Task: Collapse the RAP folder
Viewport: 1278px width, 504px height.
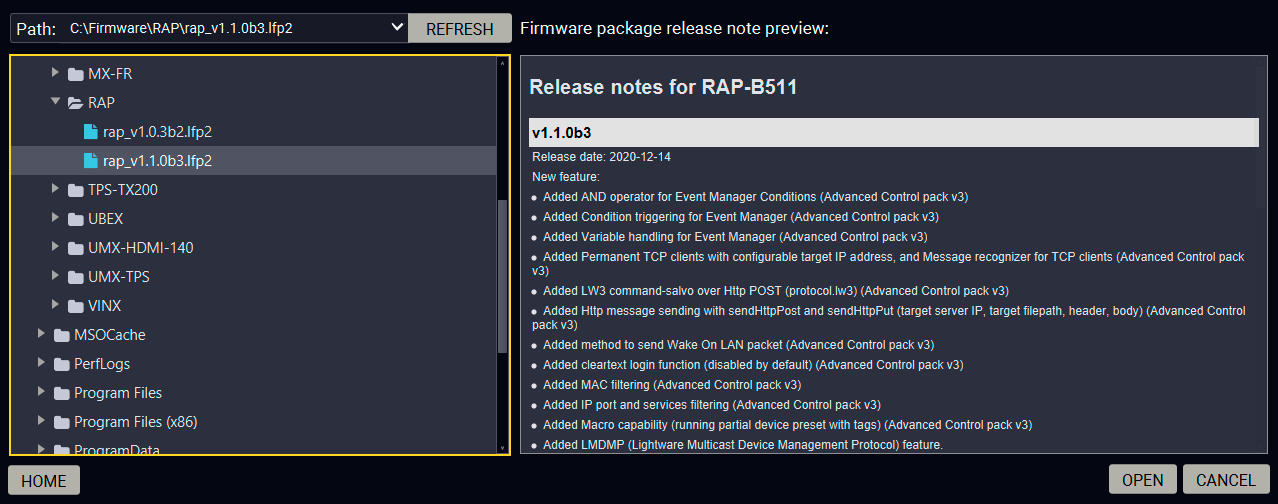Action: [x=55, y=103]
